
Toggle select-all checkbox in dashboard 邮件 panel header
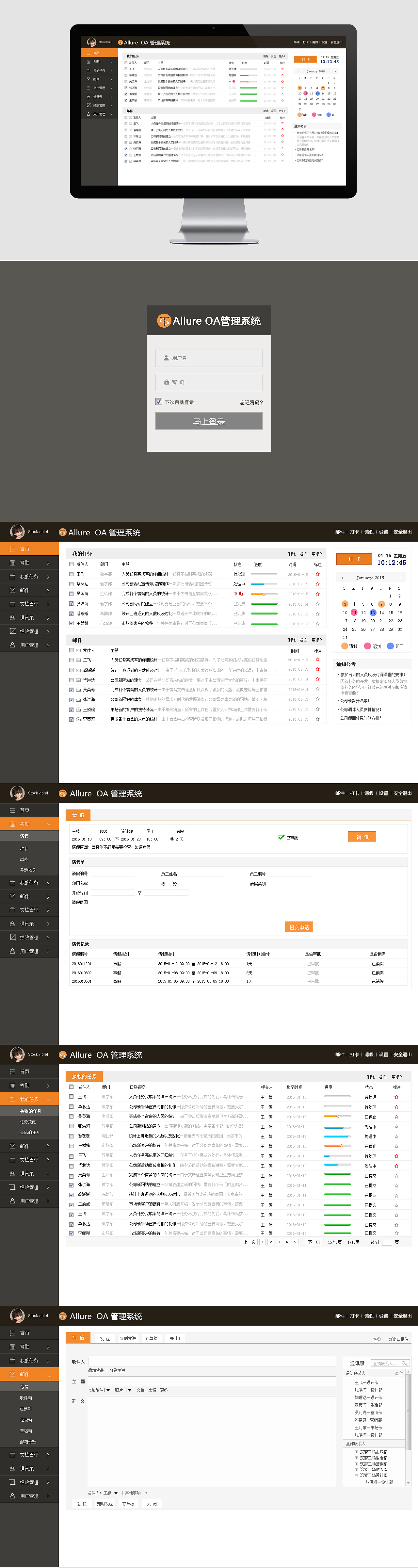pos(71,651)
